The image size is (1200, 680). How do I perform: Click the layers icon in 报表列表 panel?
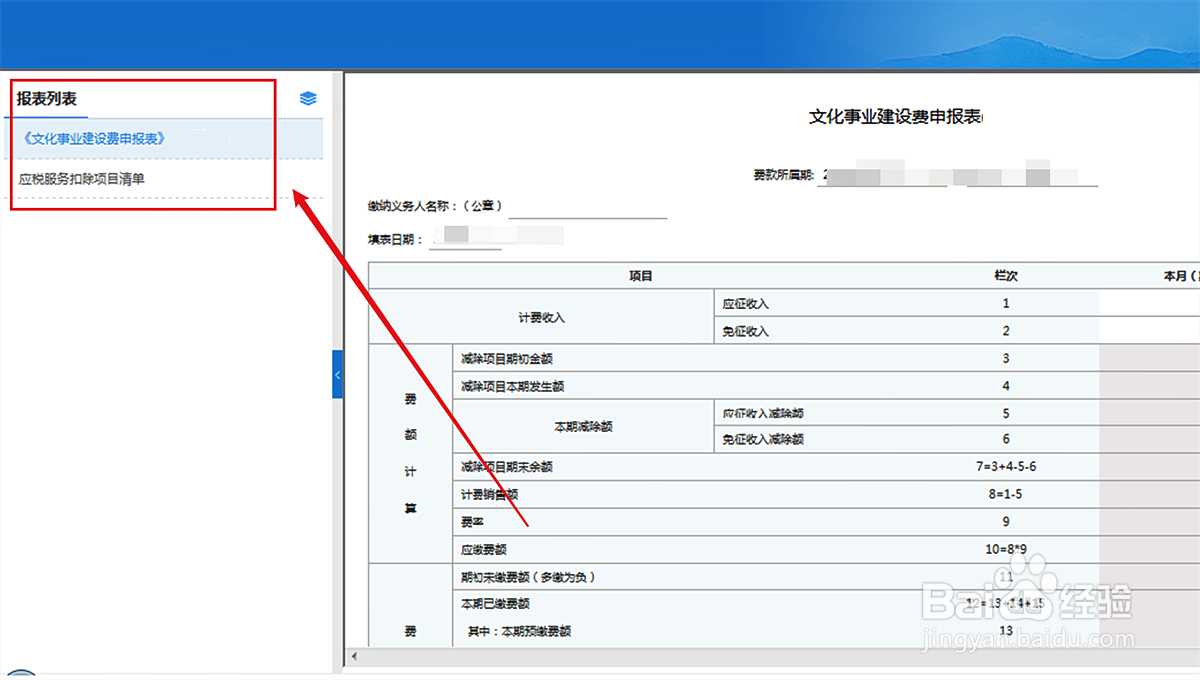point(307,97)
